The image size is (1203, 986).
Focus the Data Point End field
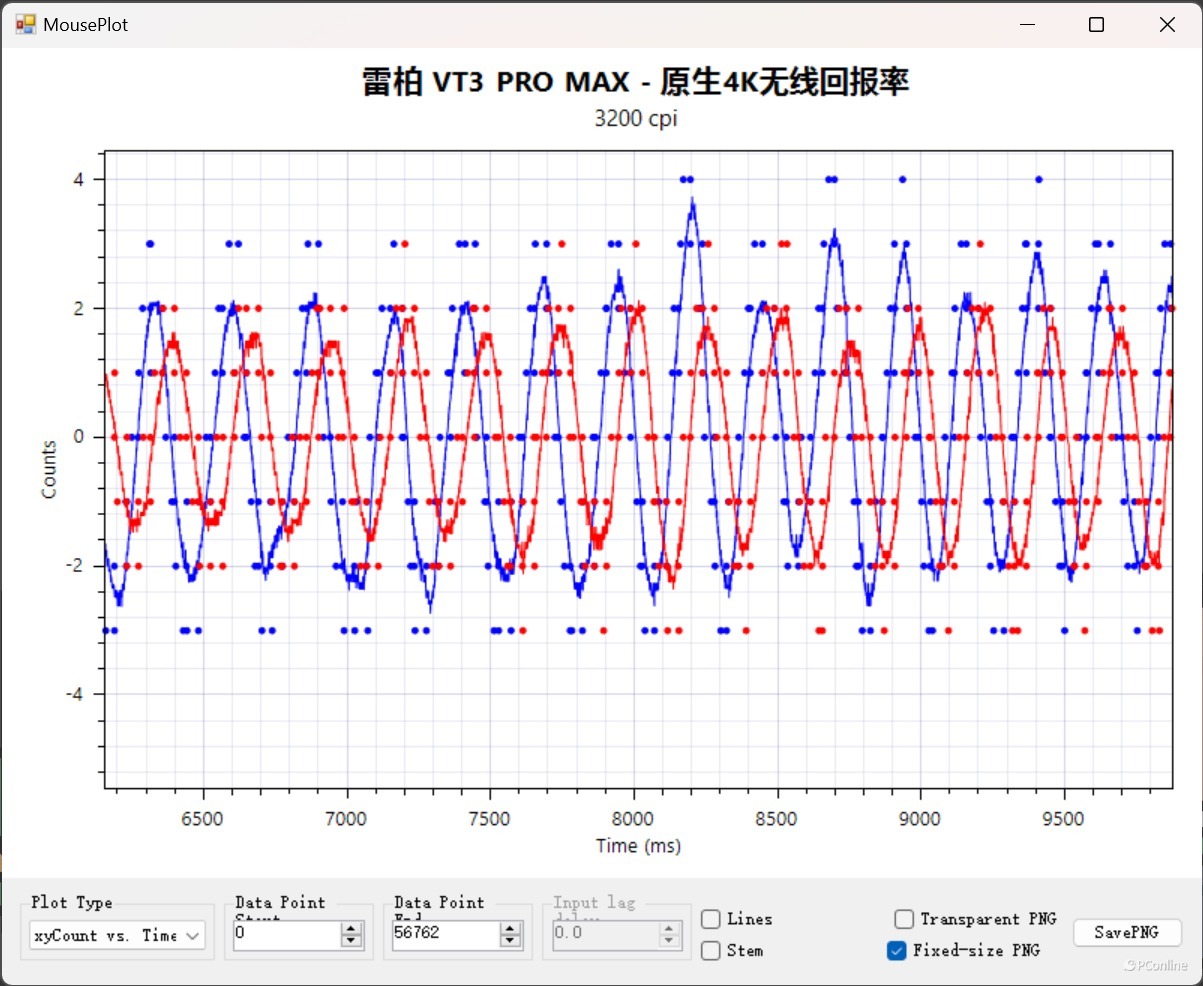(x=446, y=935)
